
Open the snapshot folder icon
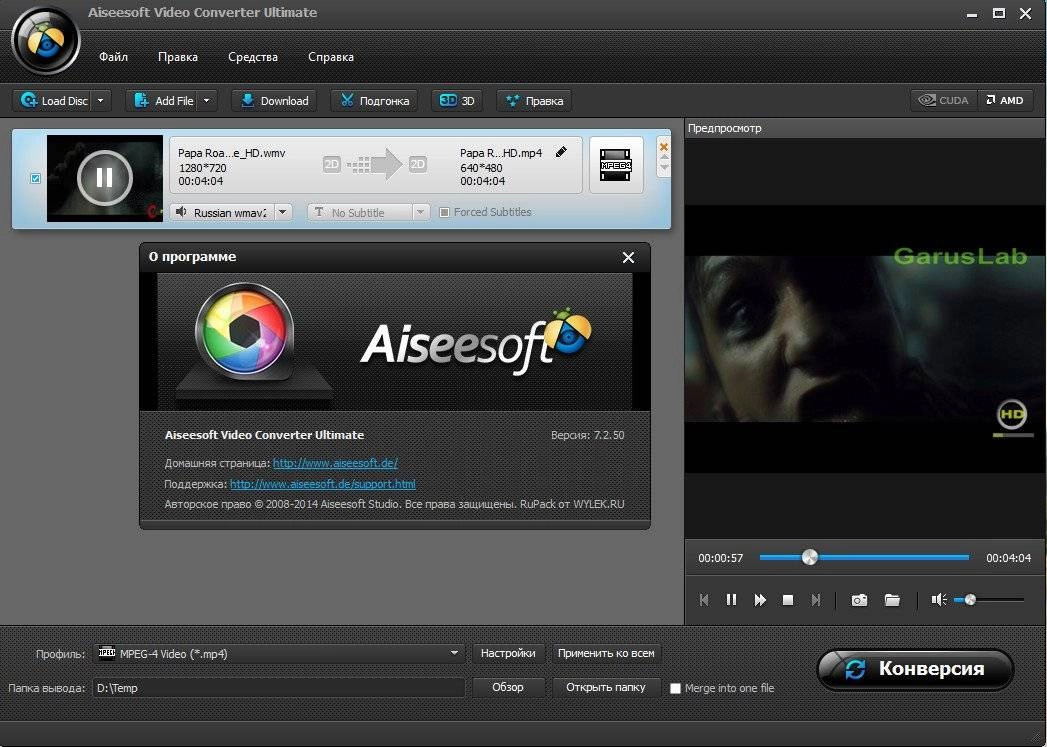(892, 599)
